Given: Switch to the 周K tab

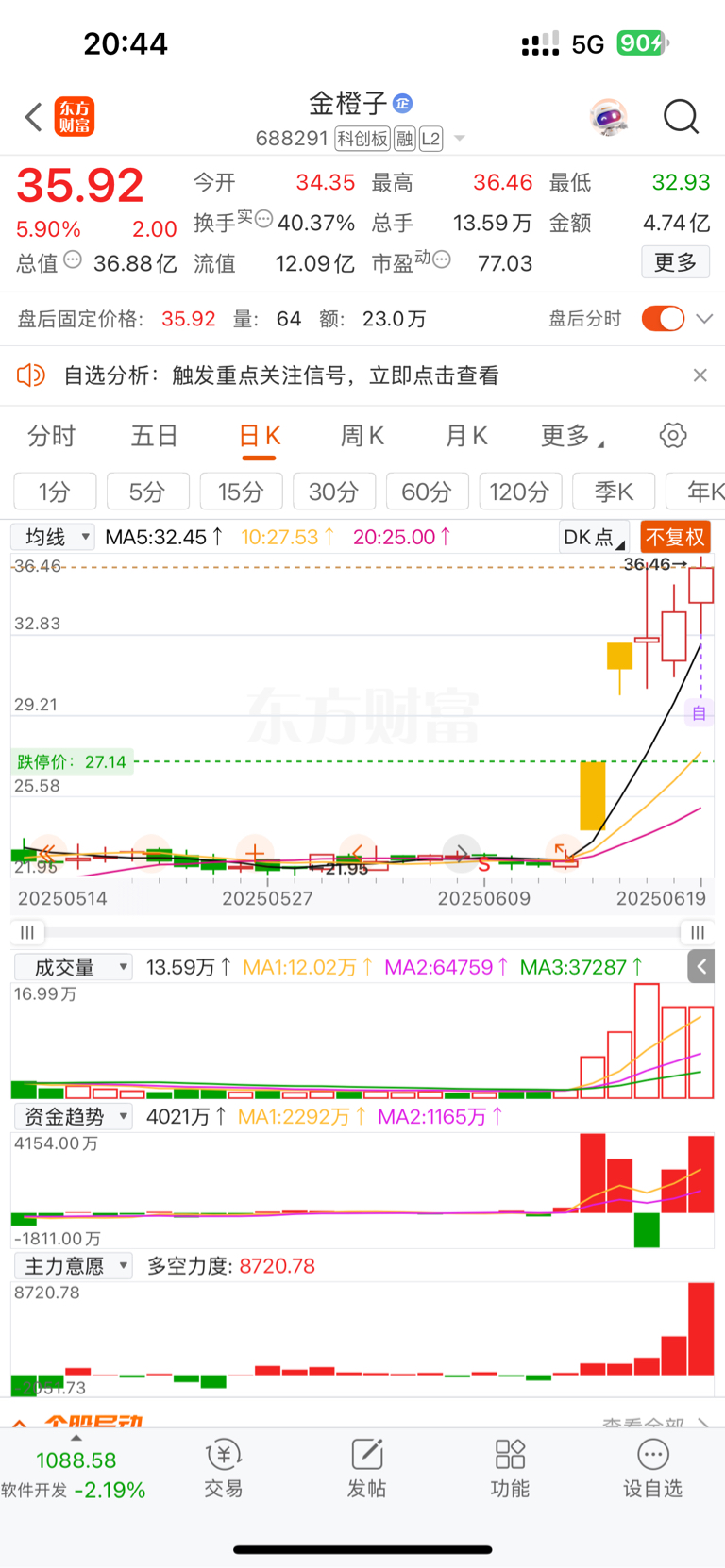Looking at the screenshot, I should click(x=362, y=436).
